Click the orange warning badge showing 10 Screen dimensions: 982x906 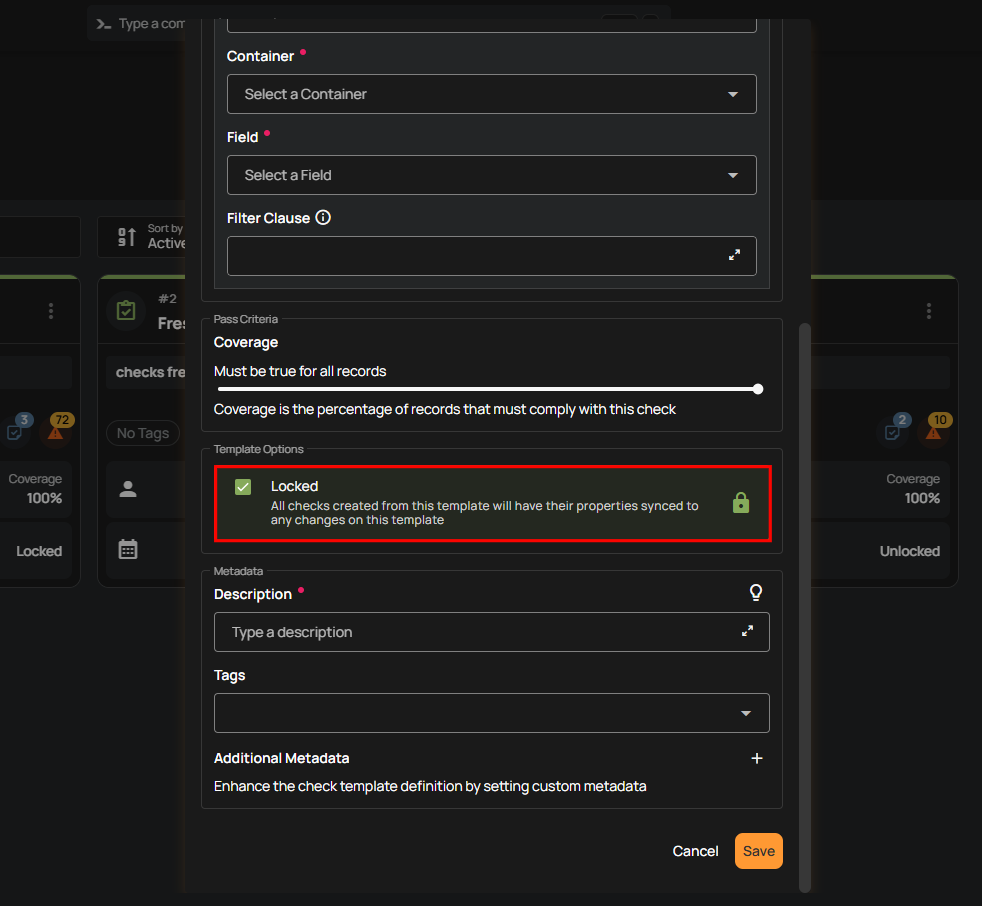click(x=937, y=428)
